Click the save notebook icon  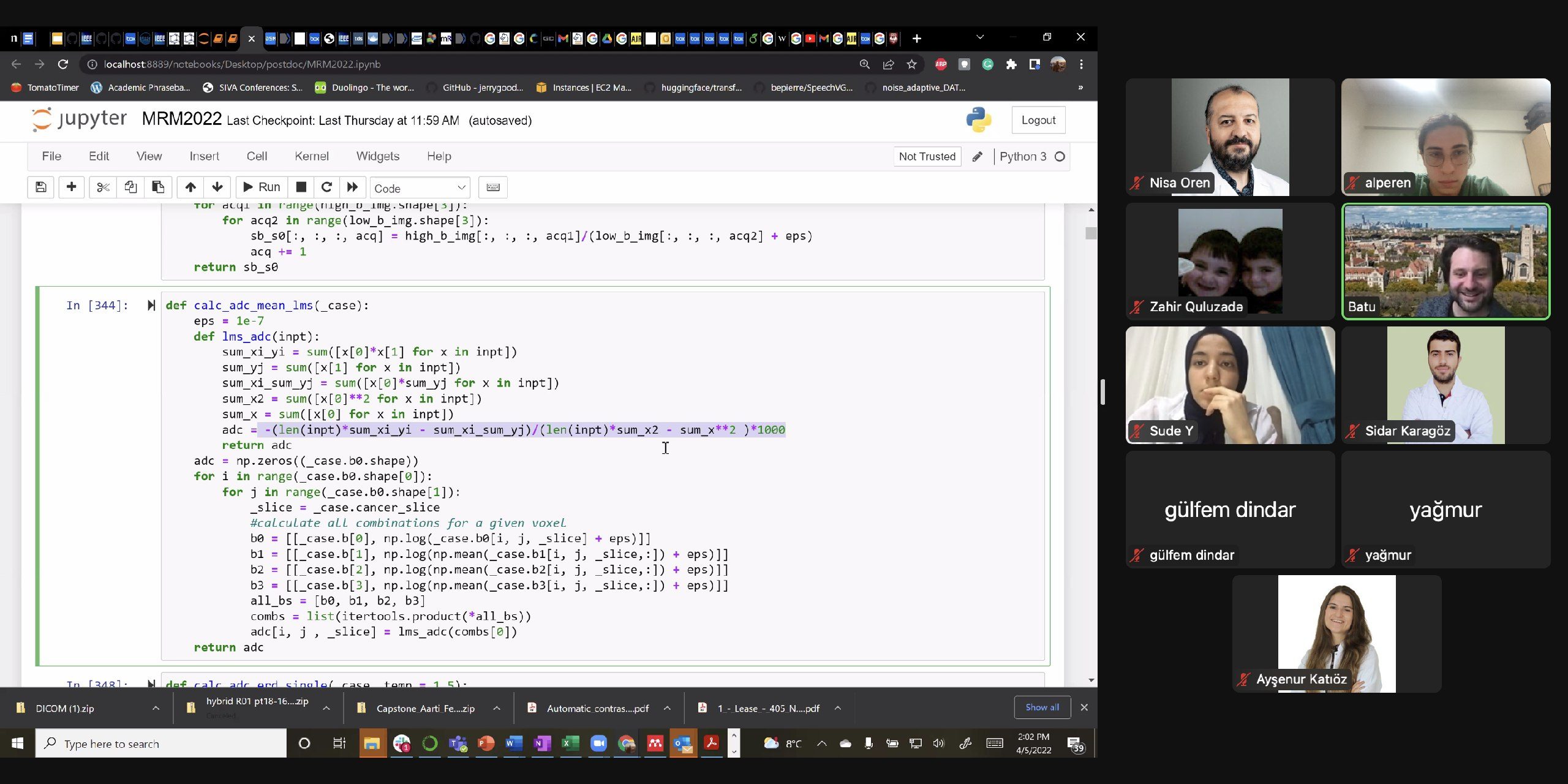(41, 187)
